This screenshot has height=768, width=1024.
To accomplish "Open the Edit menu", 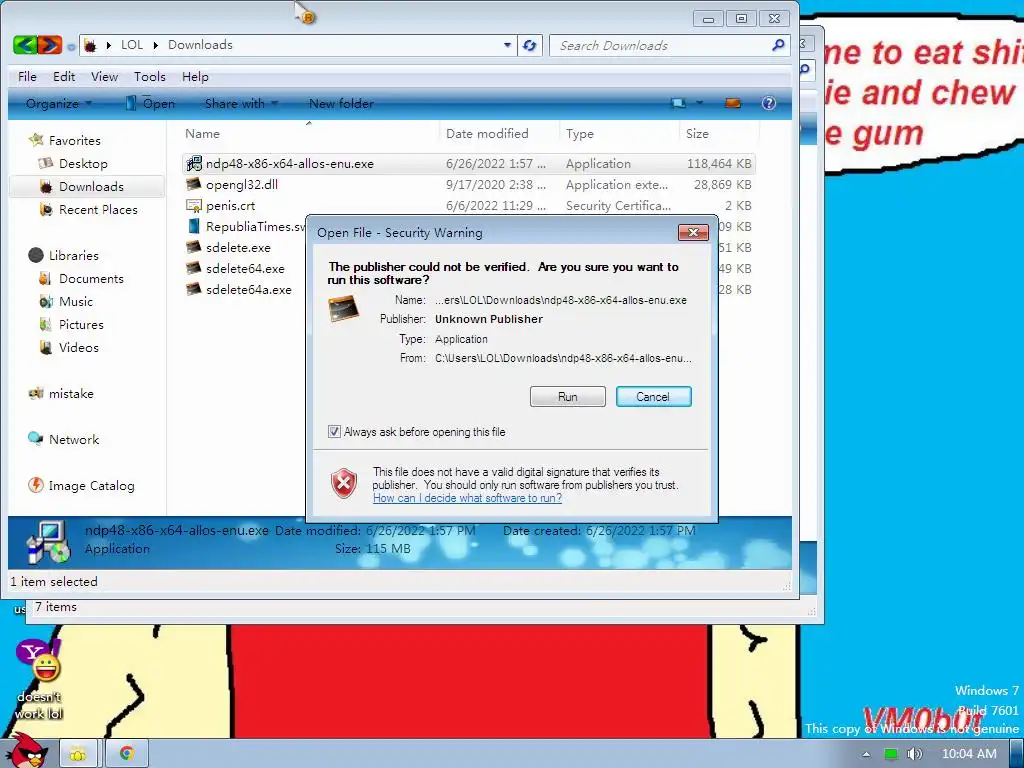I will pyautogui.click(x=64, y=76).
